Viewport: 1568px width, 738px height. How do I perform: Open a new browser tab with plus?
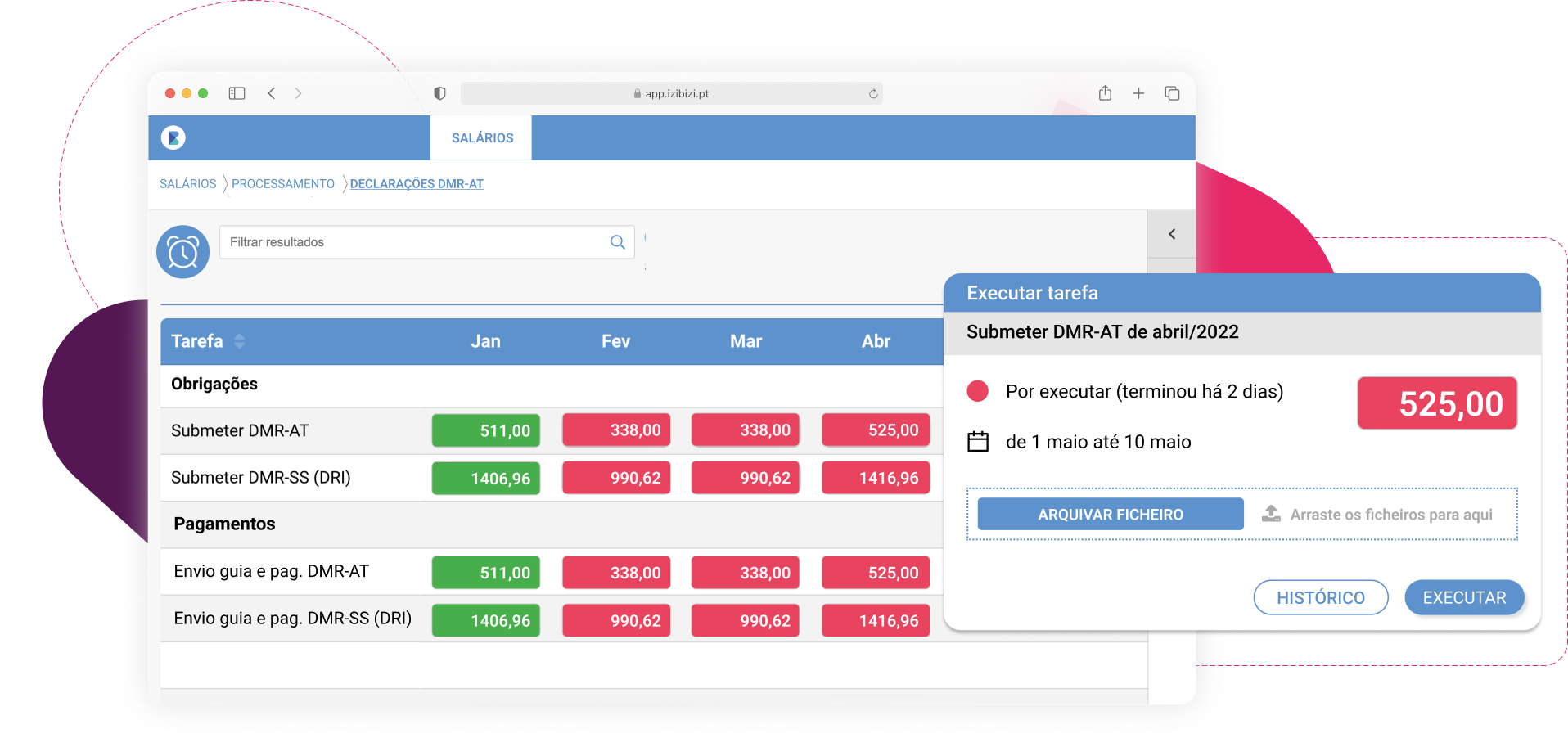[x=1138, y=93]
